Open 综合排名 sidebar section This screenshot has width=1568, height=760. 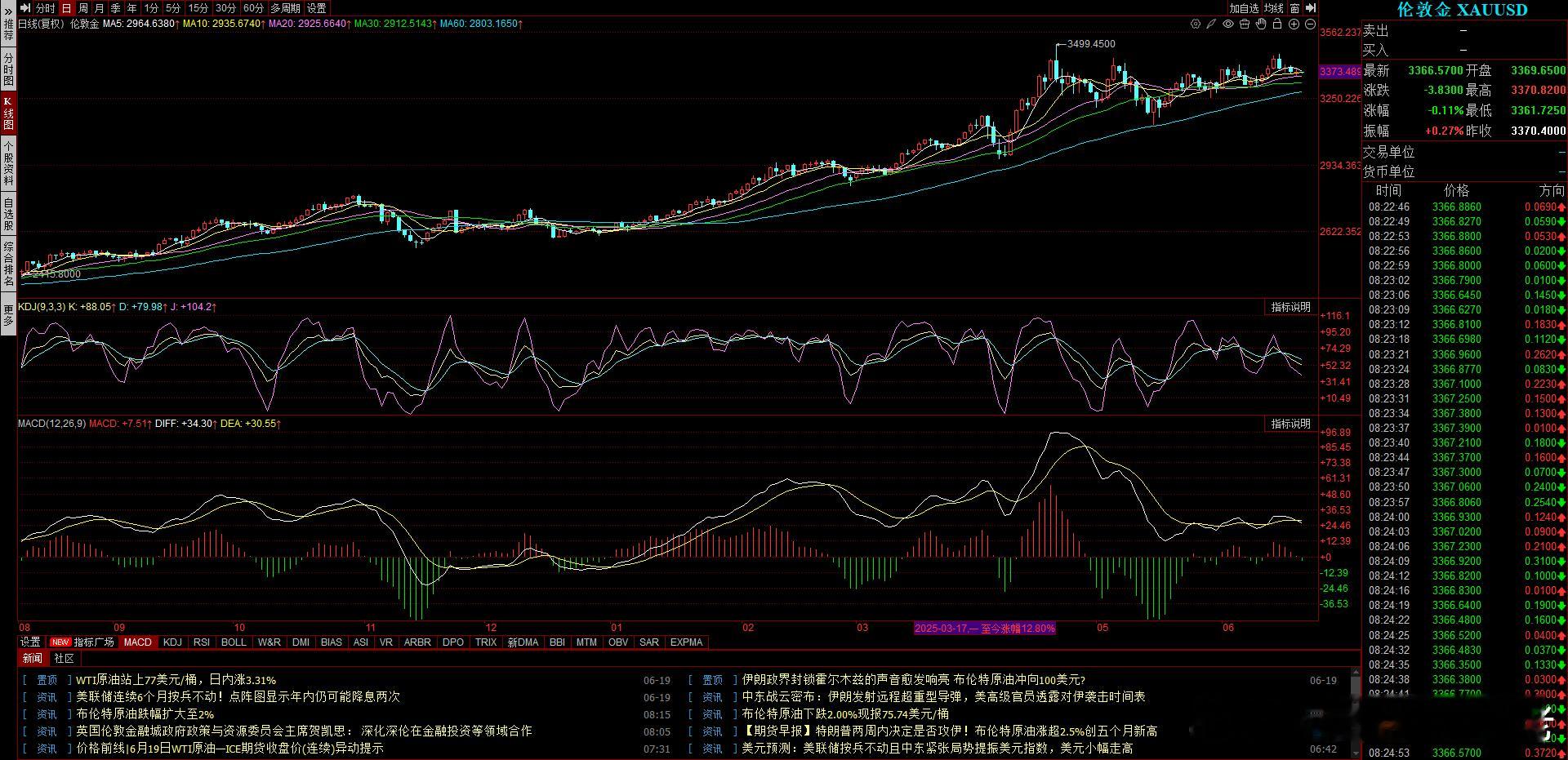(x=8, y=264)
